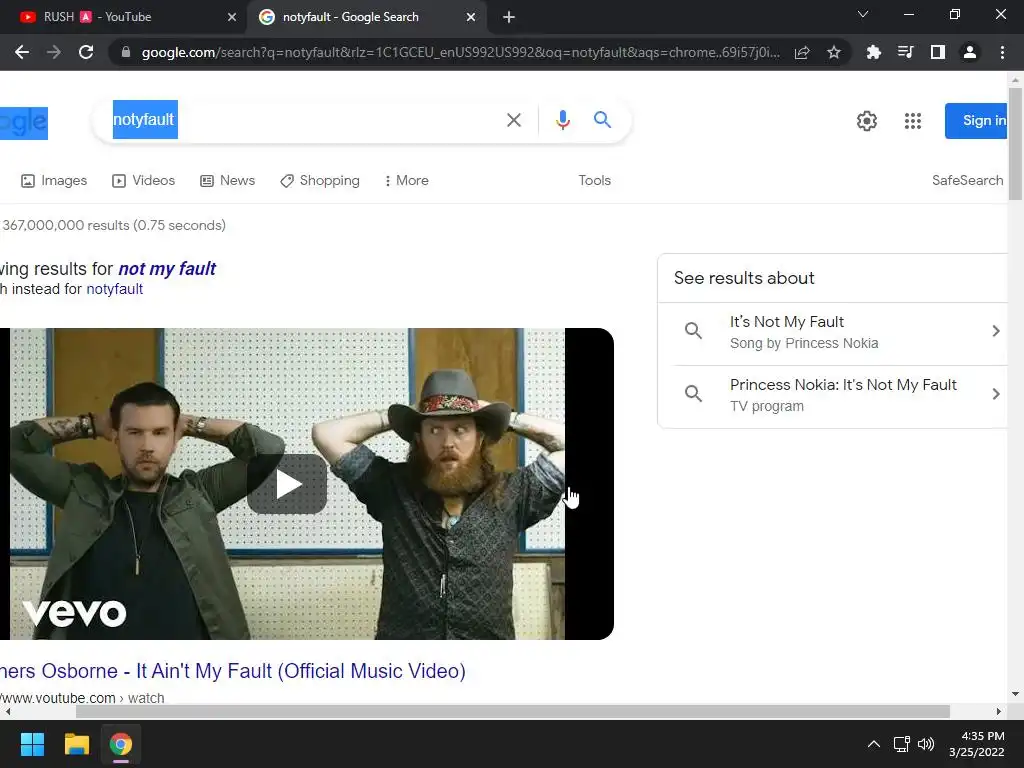1024x768 pixels.
Task: Bookmark this page with the star icon
Action: pyautogui.click(x=834, y=52)
